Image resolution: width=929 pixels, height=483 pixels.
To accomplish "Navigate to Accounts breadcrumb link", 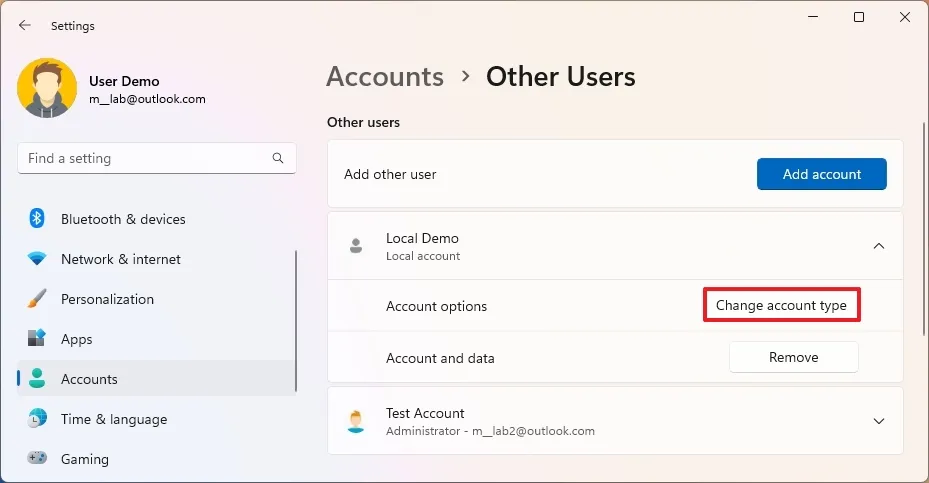I will tap(385, 77).
